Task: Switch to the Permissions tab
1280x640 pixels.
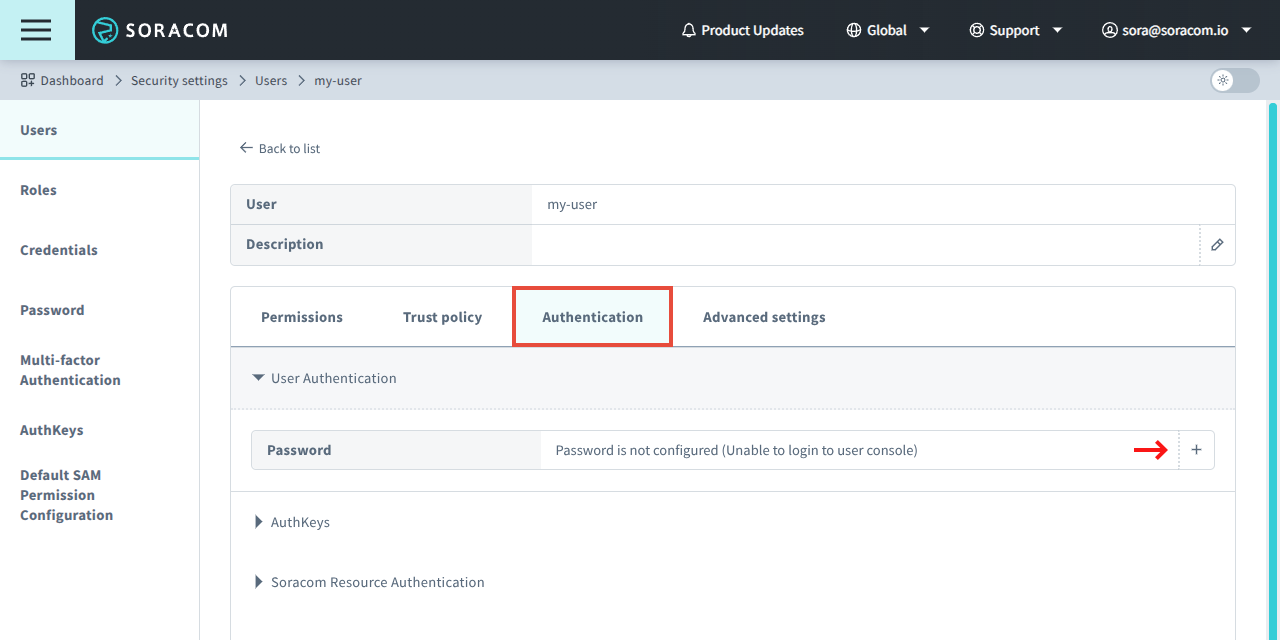Action: (301, 316)
